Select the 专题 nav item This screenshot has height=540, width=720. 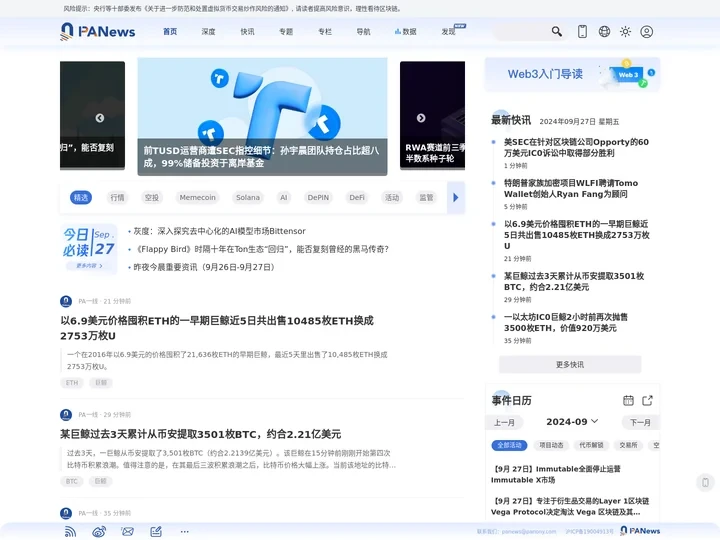[x=286, y=32]
